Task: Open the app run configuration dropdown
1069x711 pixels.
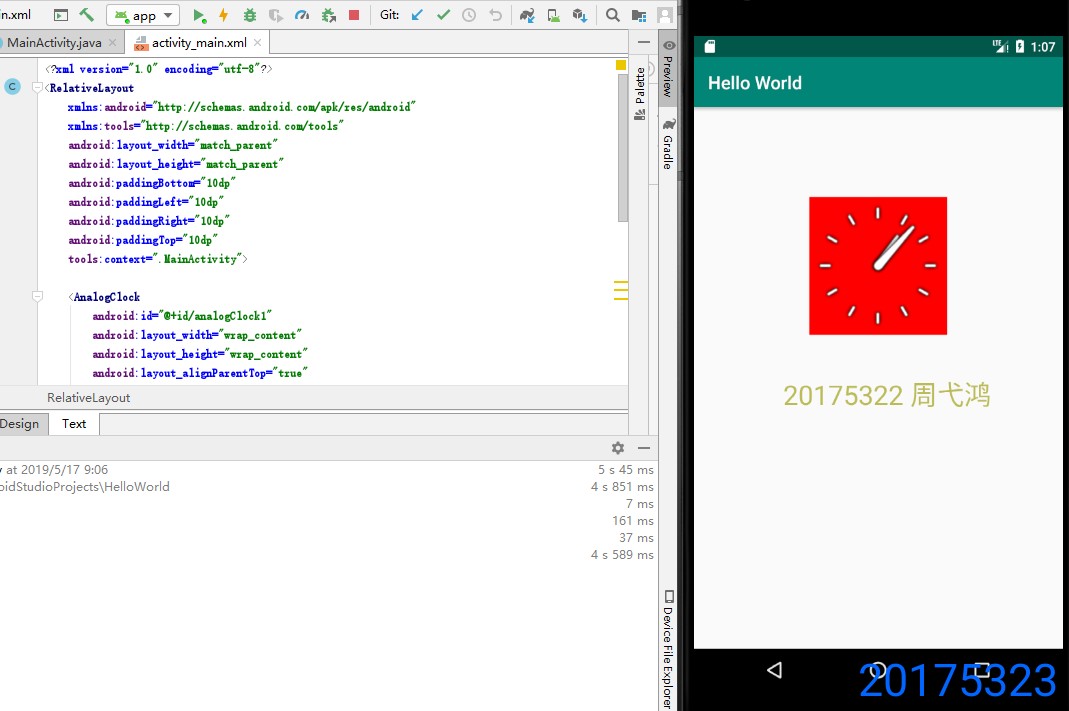Action: click(143, 15)
